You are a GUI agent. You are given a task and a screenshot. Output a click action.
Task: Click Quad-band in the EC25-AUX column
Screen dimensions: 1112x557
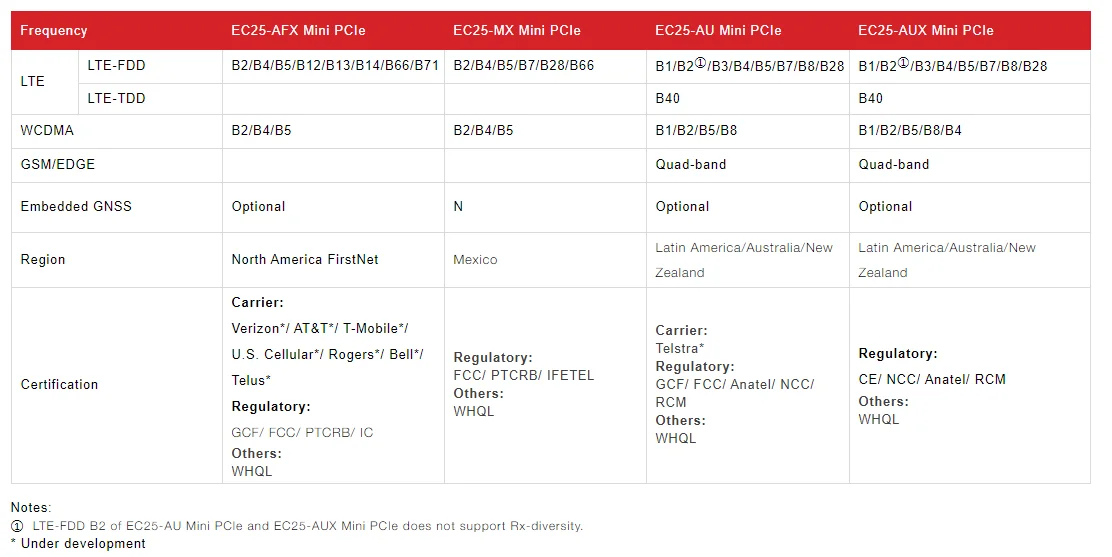click(x=893, y=165)
